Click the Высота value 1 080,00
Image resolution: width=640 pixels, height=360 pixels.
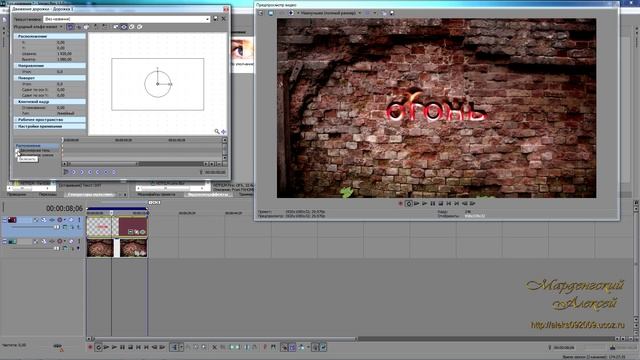pos(64,59)
